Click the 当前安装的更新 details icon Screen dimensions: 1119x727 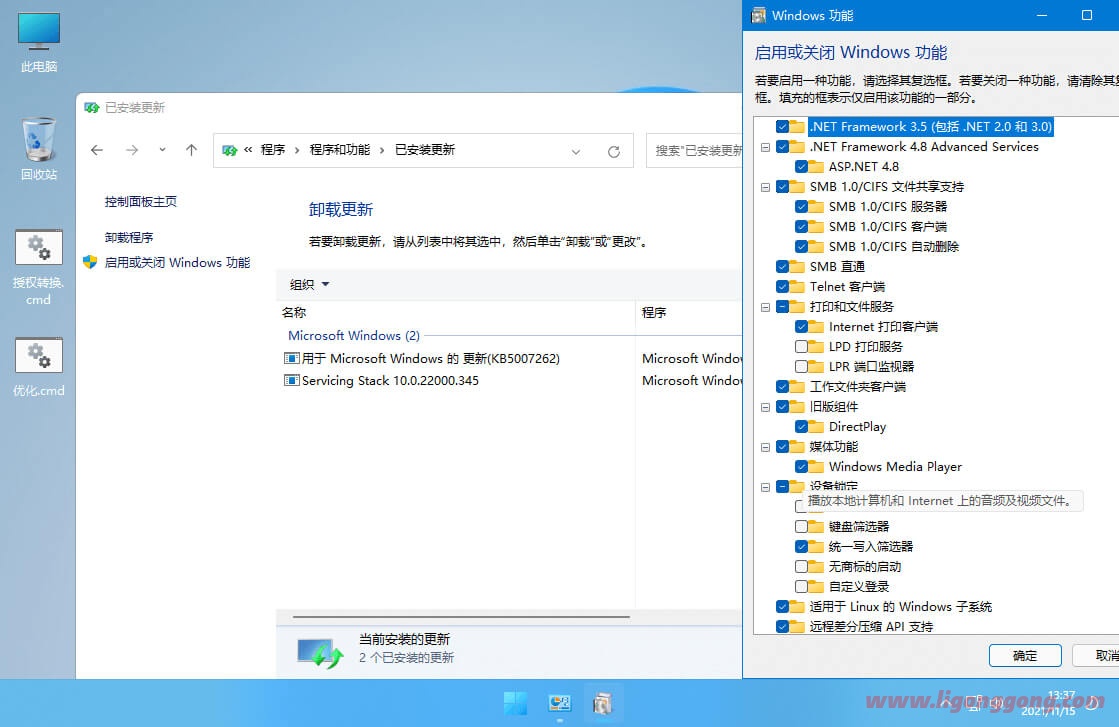(320, 651)
